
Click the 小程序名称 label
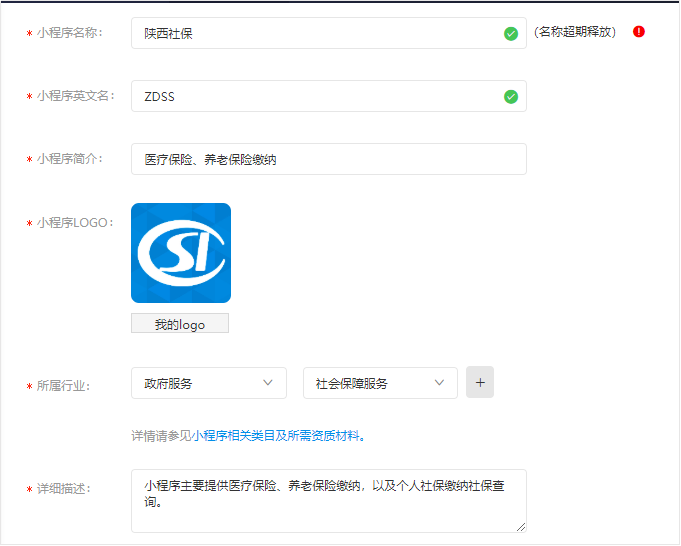tap(69, 33)
